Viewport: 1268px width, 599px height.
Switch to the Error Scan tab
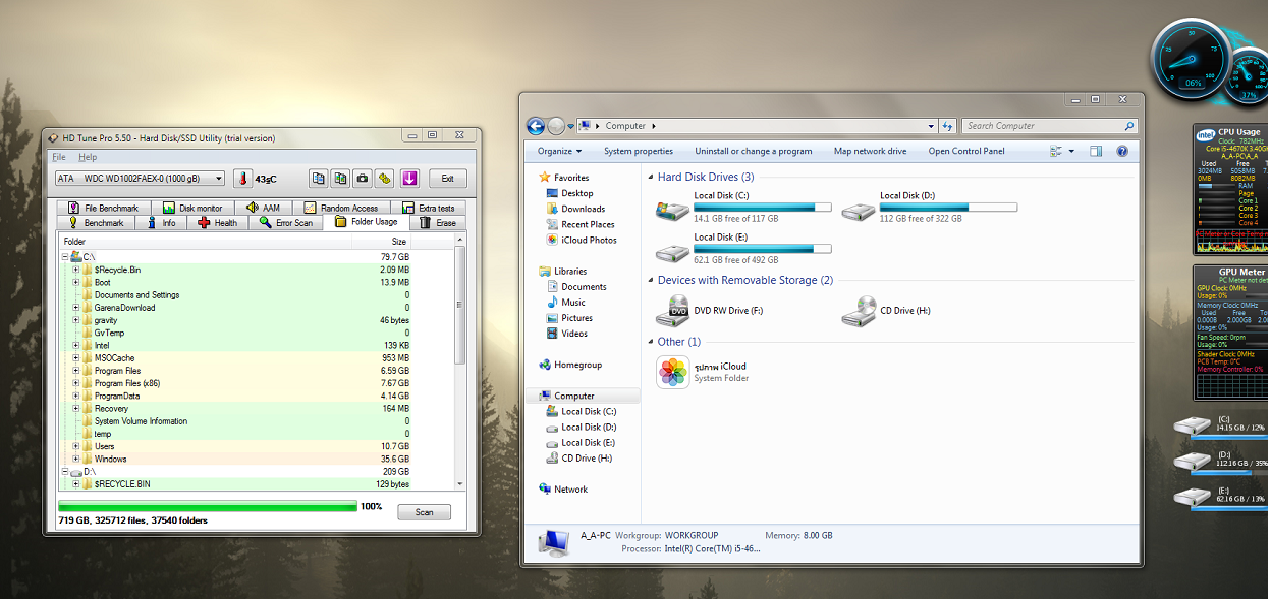point(285,223)
